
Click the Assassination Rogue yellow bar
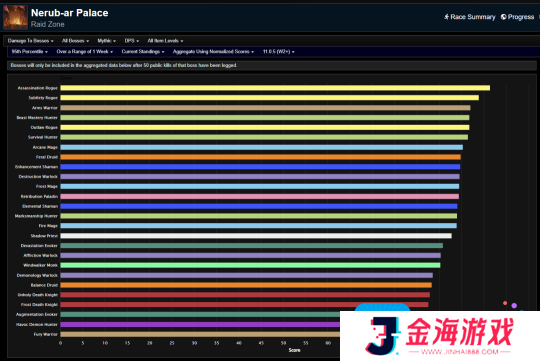coord(275,88)
